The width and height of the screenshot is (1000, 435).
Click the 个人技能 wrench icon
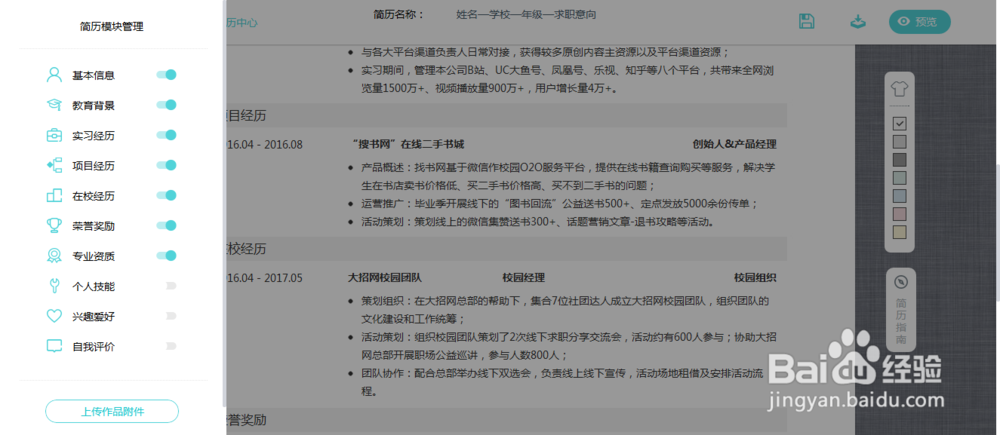coord(54,286)
